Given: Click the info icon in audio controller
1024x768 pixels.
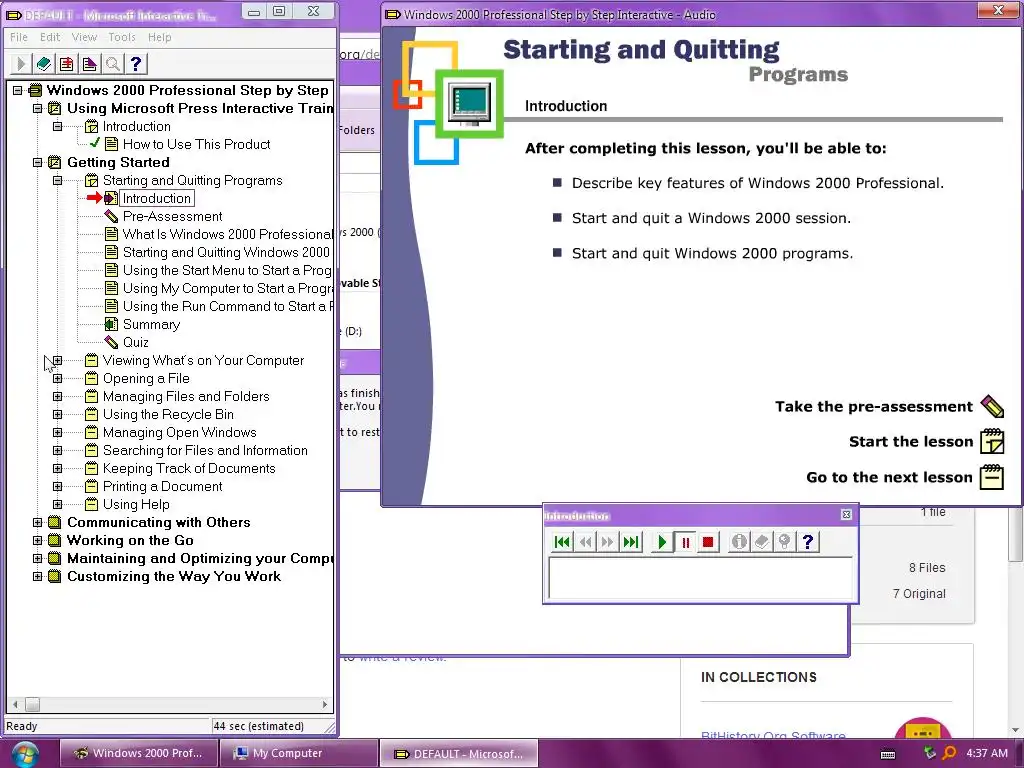Looking at the screenshot, I should (739, 542).
